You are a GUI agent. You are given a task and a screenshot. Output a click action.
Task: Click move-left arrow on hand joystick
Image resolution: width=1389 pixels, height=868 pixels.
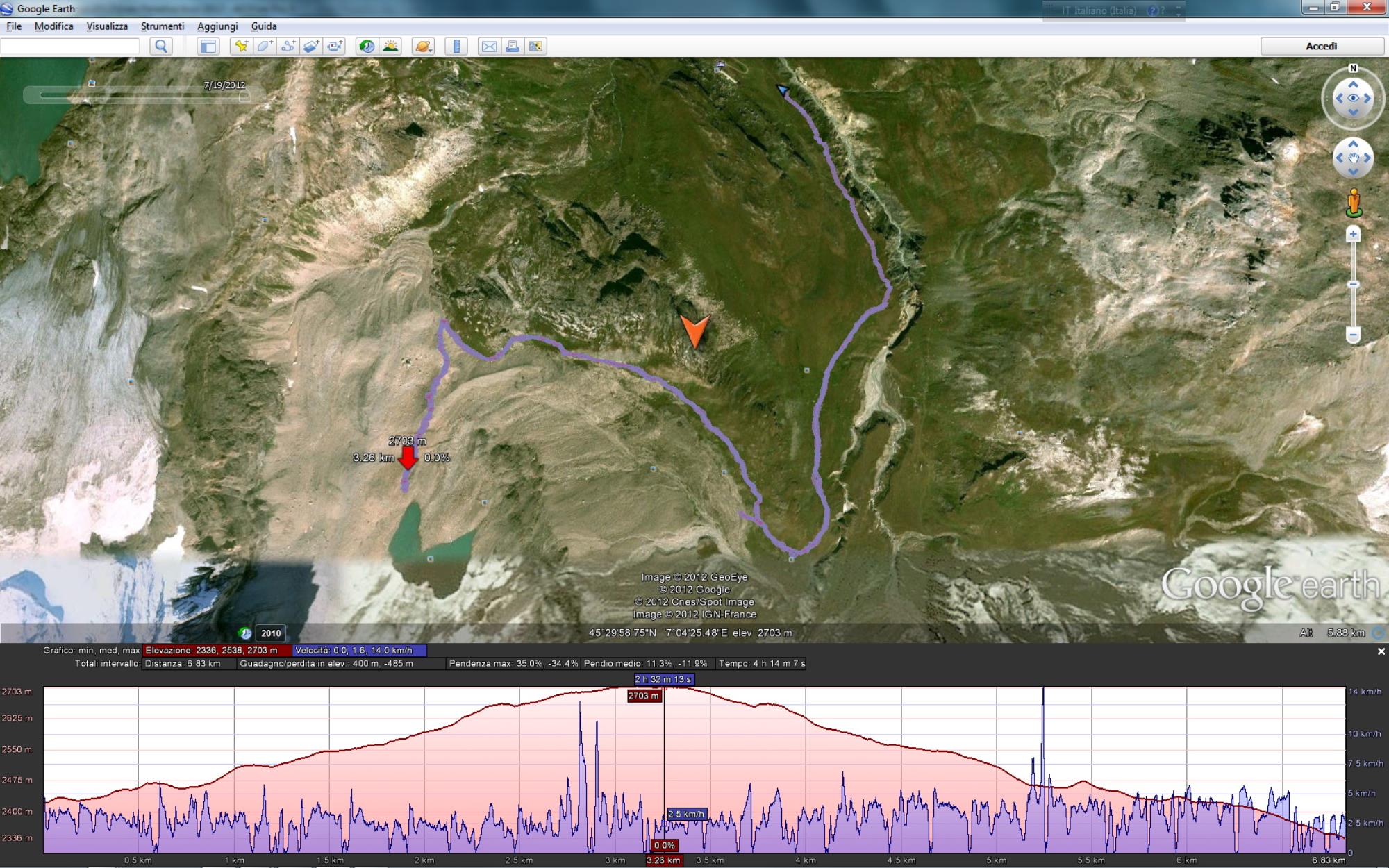[x=1338, y=158]
